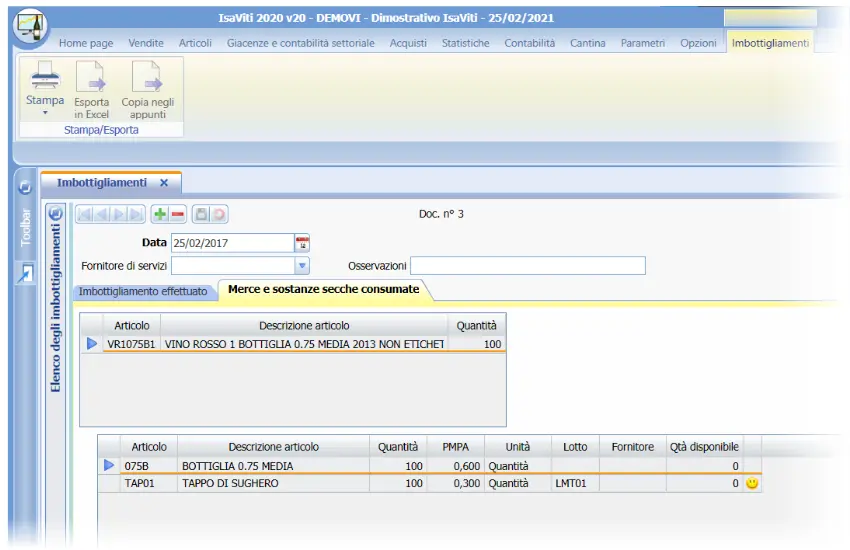Select row marker of VR1075B1 row
Viewport: 850px width, 550px height.
coord(92,344)
